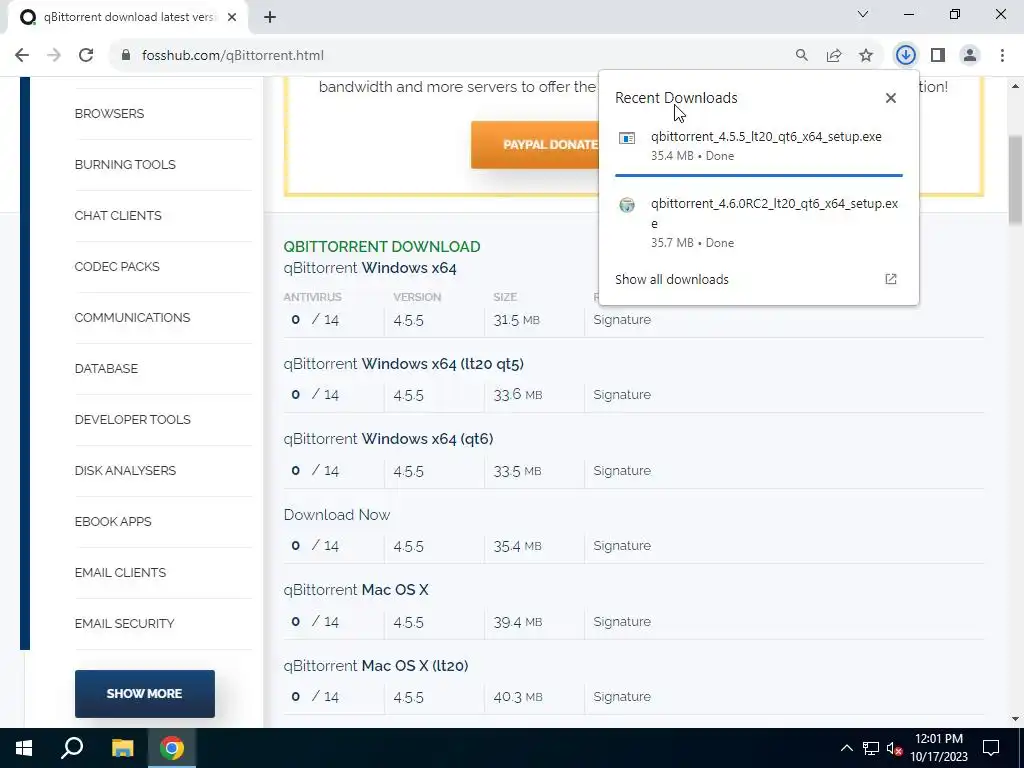1024x768 pixels.
Task: Download qBittorrent Windows x64
Action: (x=370, y=268)
